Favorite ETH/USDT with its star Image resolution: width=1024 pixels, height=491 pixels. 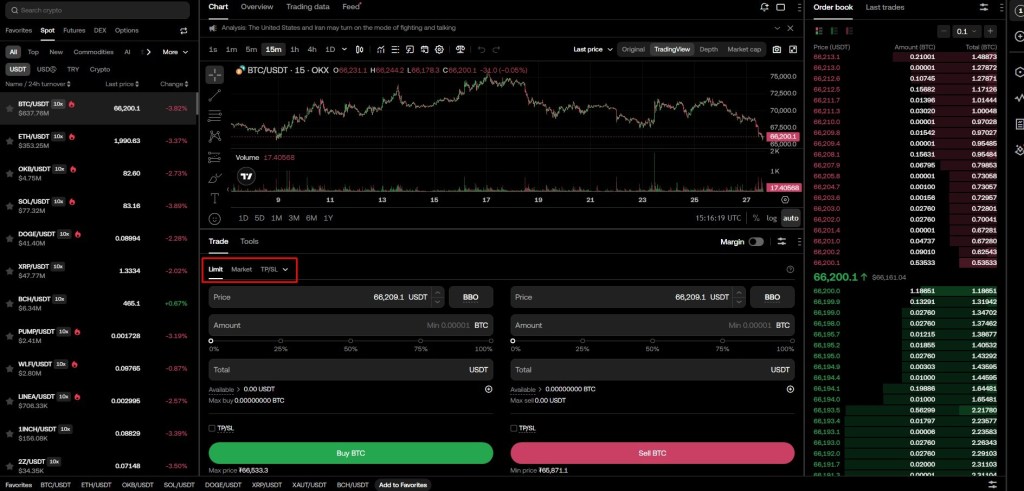pyautogui.click(x=9, y=141)
